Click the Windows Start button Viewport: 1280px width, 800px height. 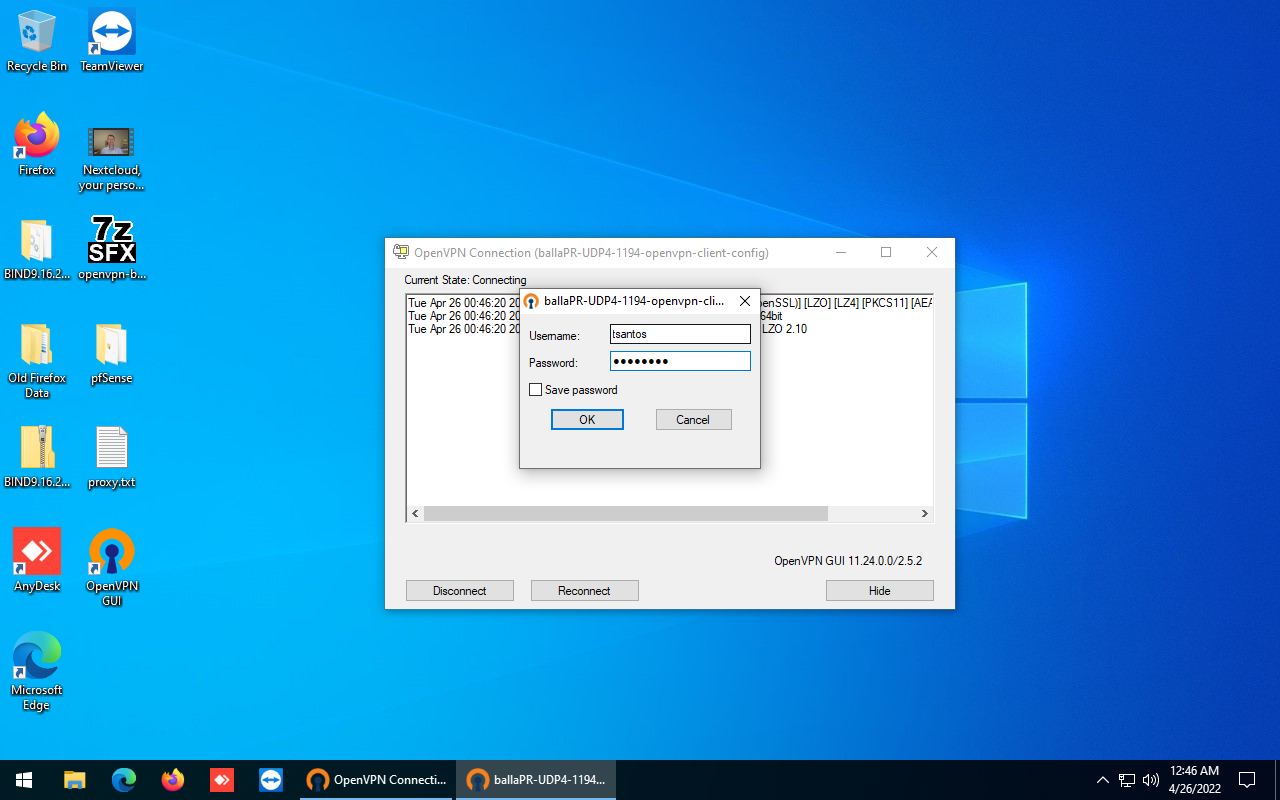point(23,779)
